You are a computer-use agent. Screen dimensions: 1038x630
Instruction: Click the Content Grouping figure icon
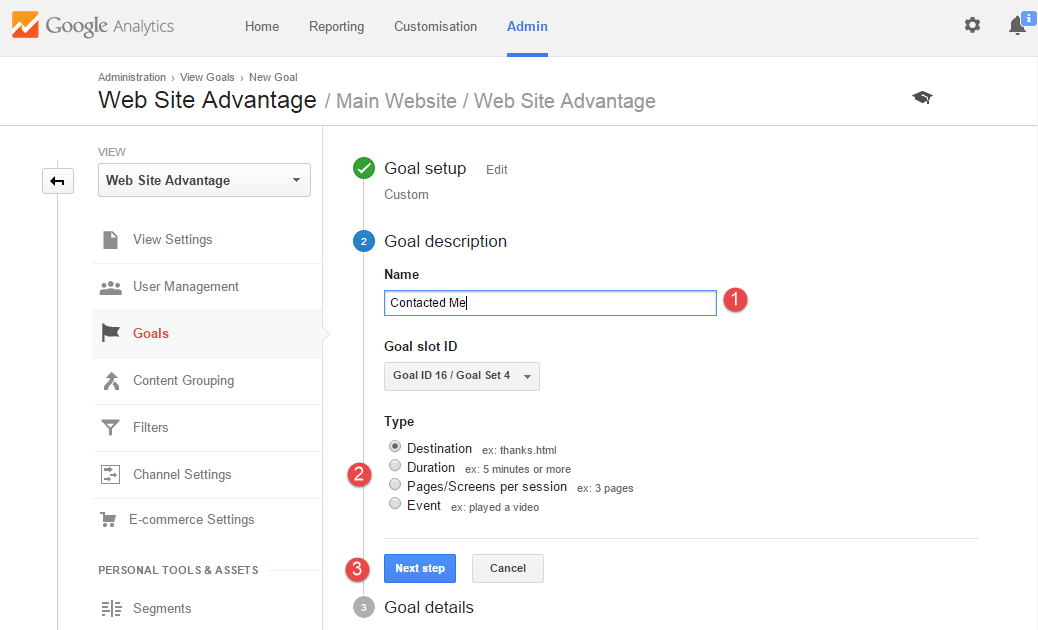(111, 381)
